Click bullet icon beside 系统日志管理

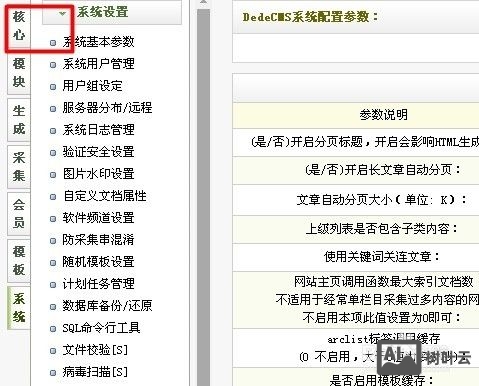(x=53, y=131)
